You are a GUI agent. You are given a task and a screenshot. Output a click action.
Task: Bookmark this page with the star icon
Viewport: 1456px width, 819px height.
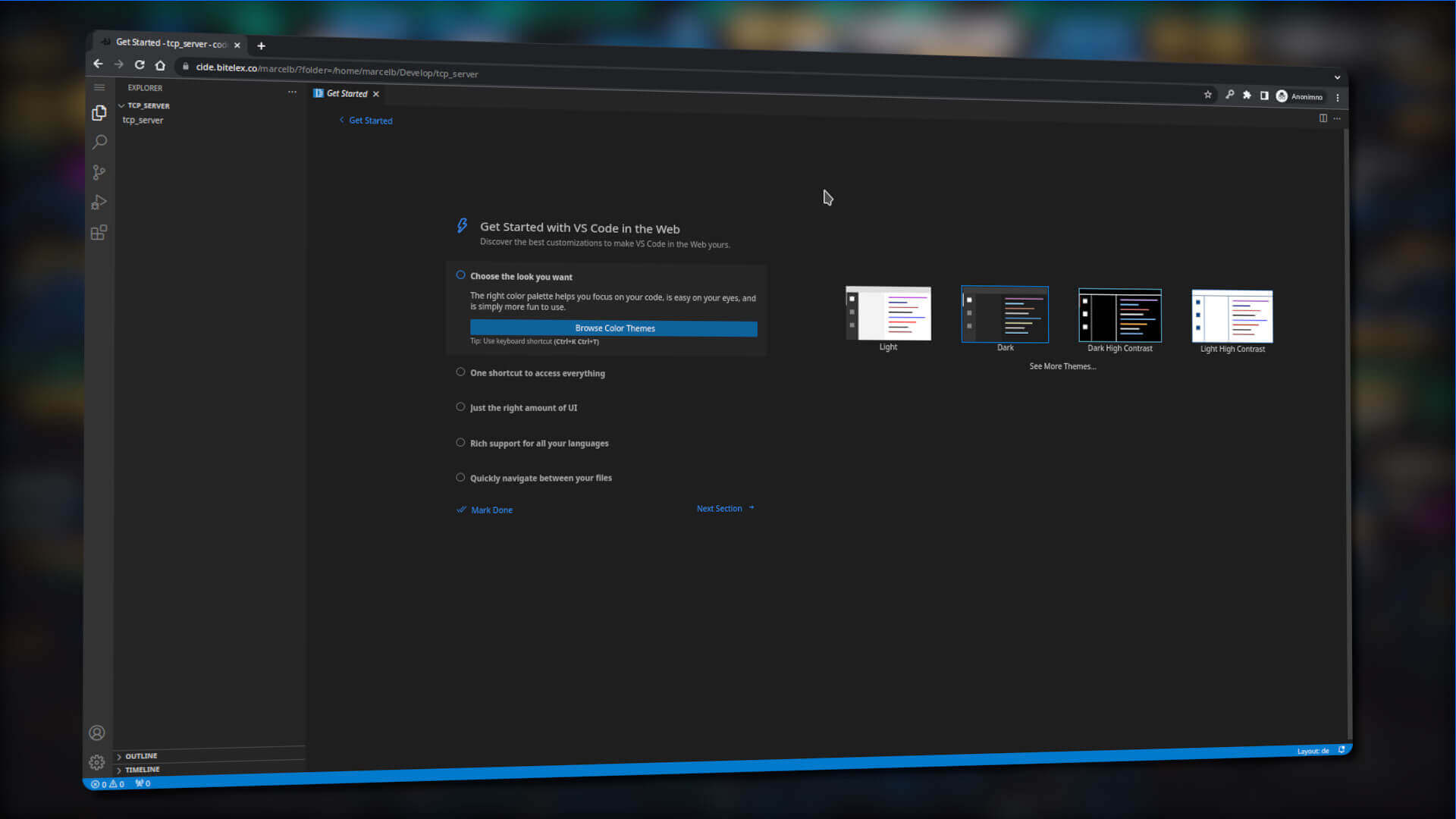pos(1207,95)
